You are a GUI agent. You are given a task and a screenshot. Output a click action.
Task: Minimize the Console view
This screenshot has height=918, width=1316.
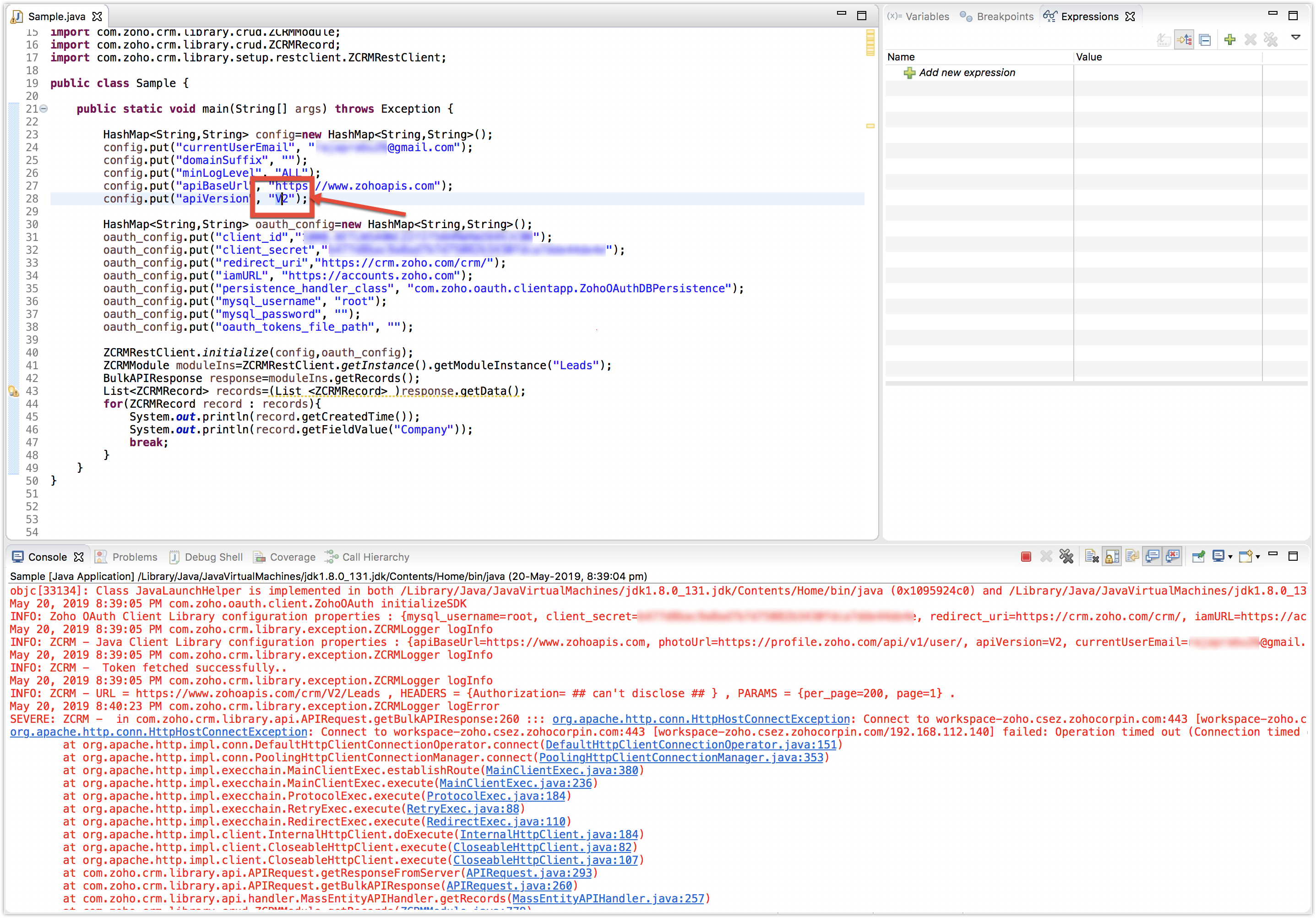click(x=1273, y=553)
